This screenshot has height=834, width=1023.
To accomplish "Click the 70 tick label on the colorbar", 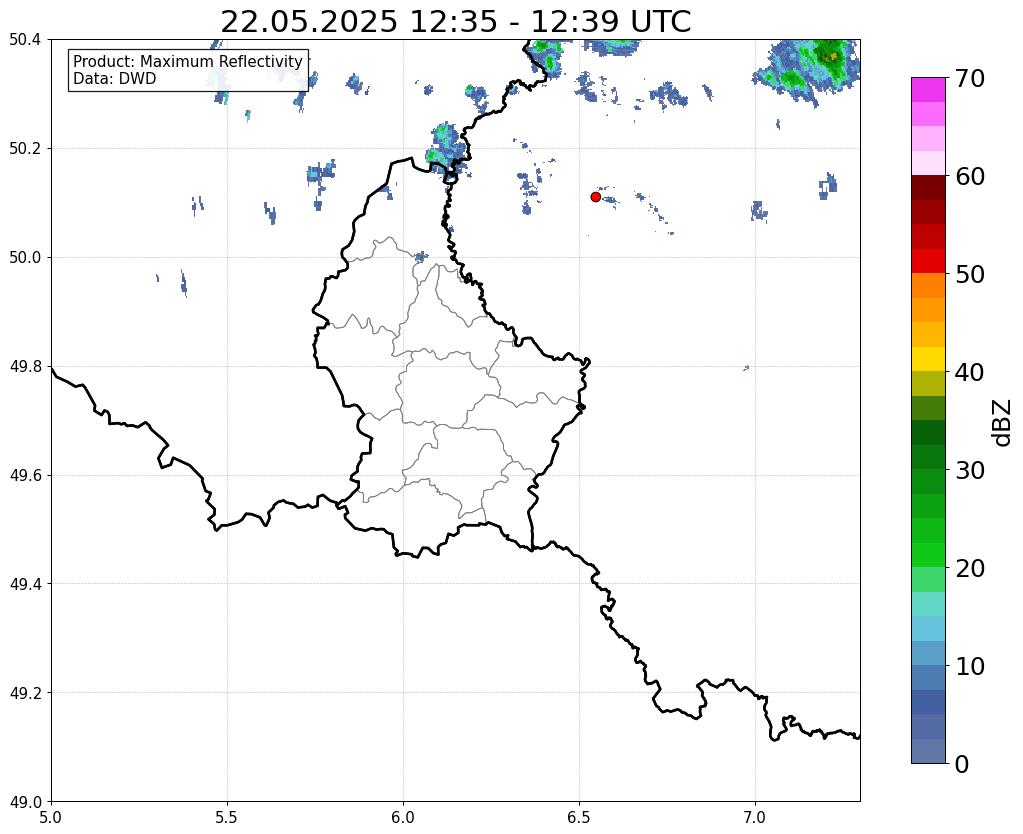I will tap(970, 78).
